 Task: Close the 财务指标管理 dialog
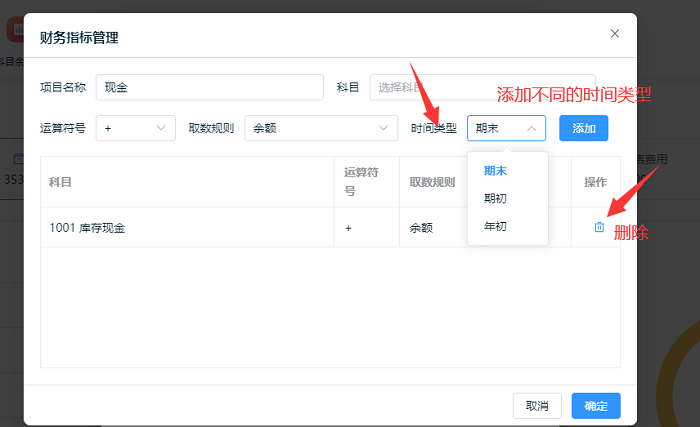click(x=614, y=34)
